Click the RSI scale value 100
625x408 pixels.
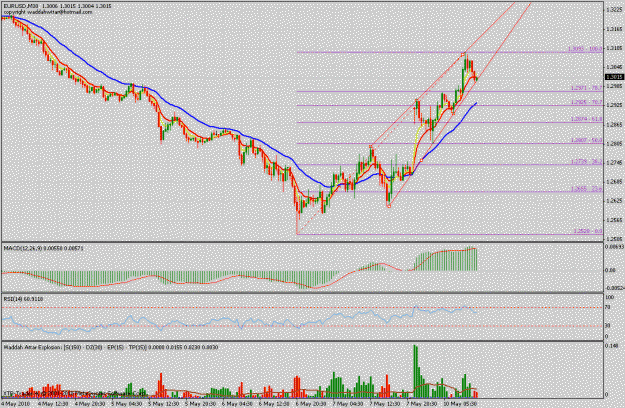coord(609,297)
